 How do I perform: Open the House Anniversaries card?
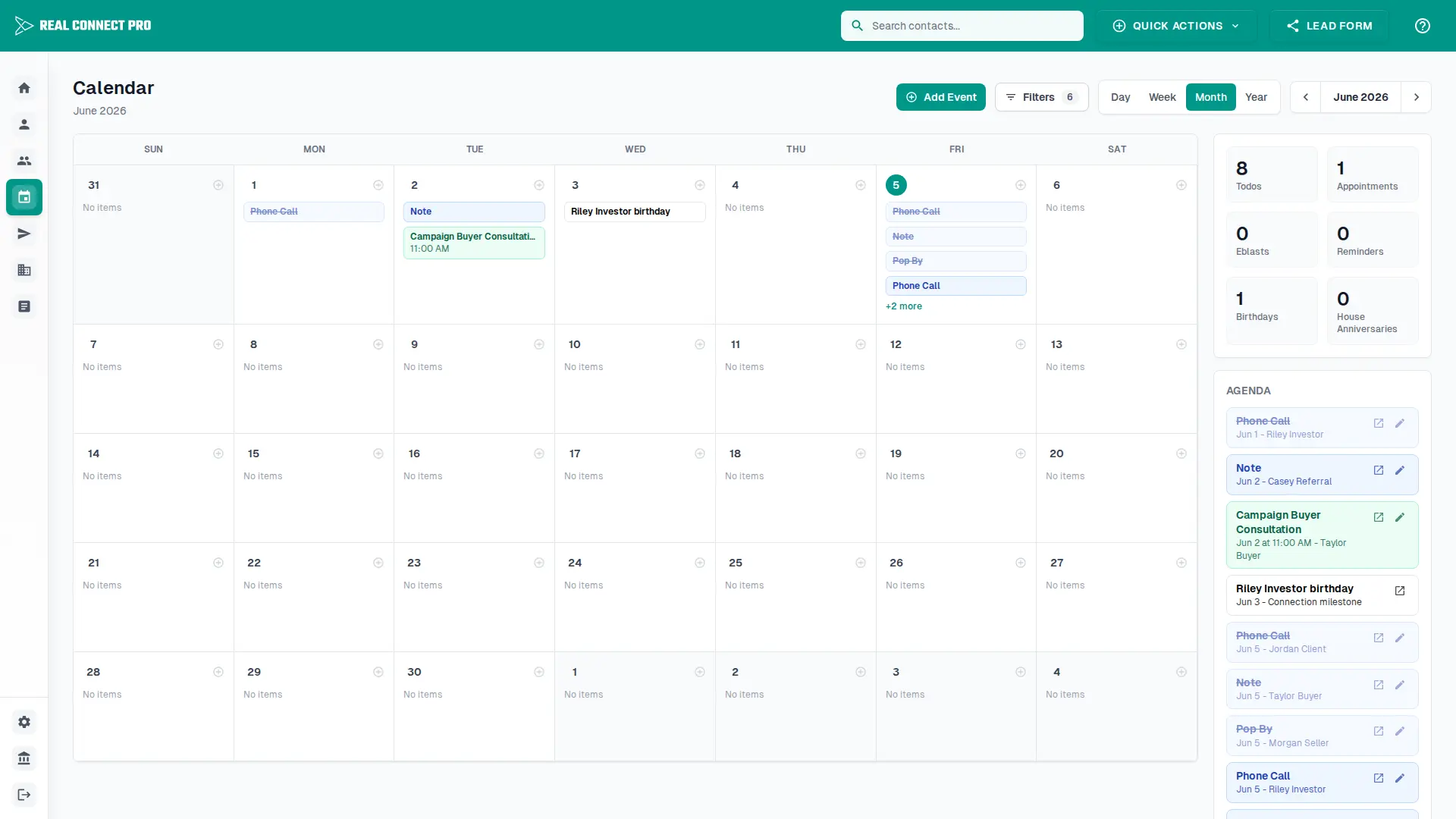(x=1373, y=311)
